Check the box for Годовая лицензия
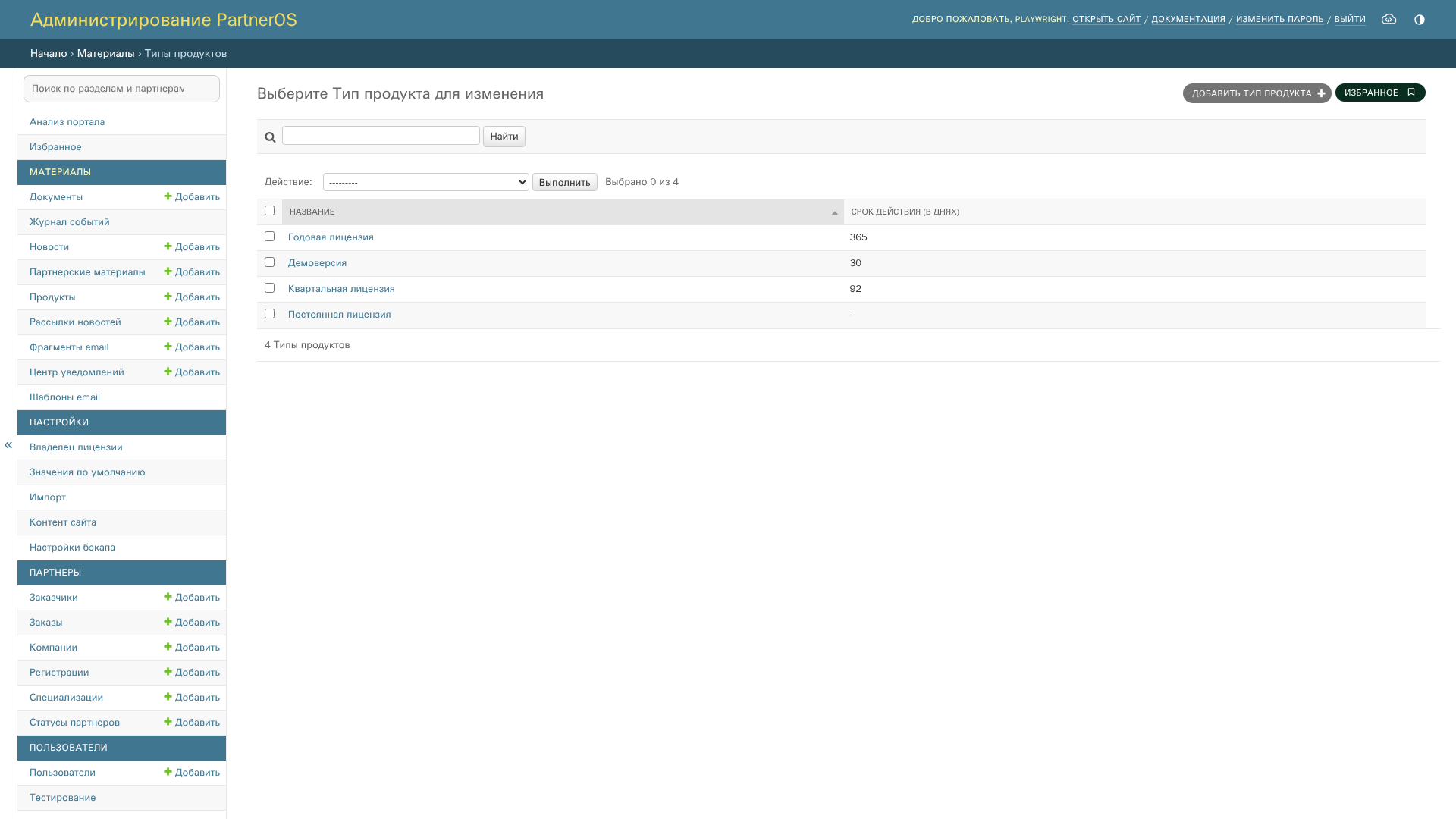 tap(269, 237)
